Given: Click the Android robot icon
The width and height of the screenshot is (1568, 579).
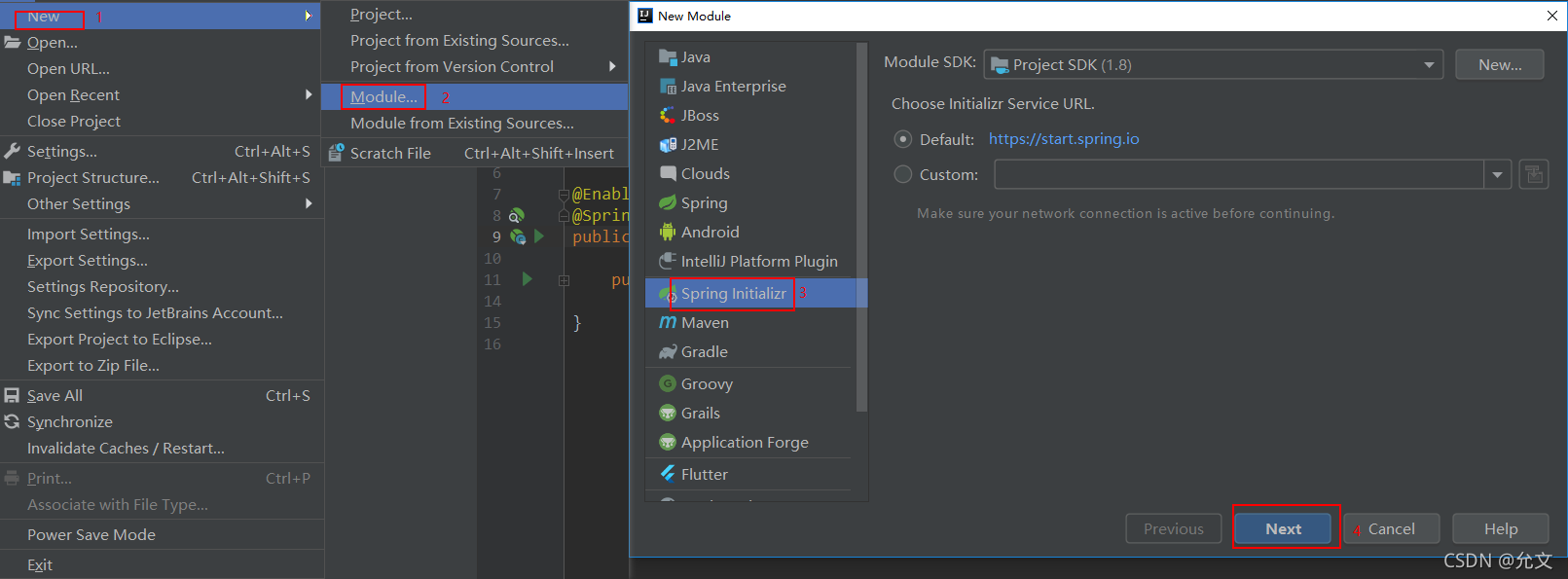Looking at the screenshot, I should [668, 233].
